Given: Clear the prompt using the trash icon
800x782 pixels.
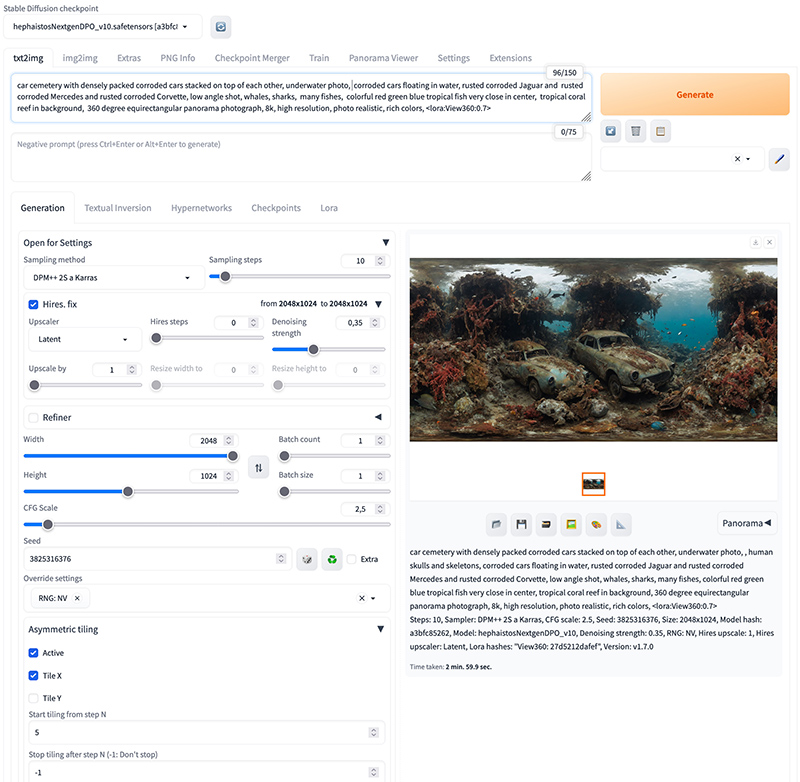Looking at the screenshot, I should point(636,130).
